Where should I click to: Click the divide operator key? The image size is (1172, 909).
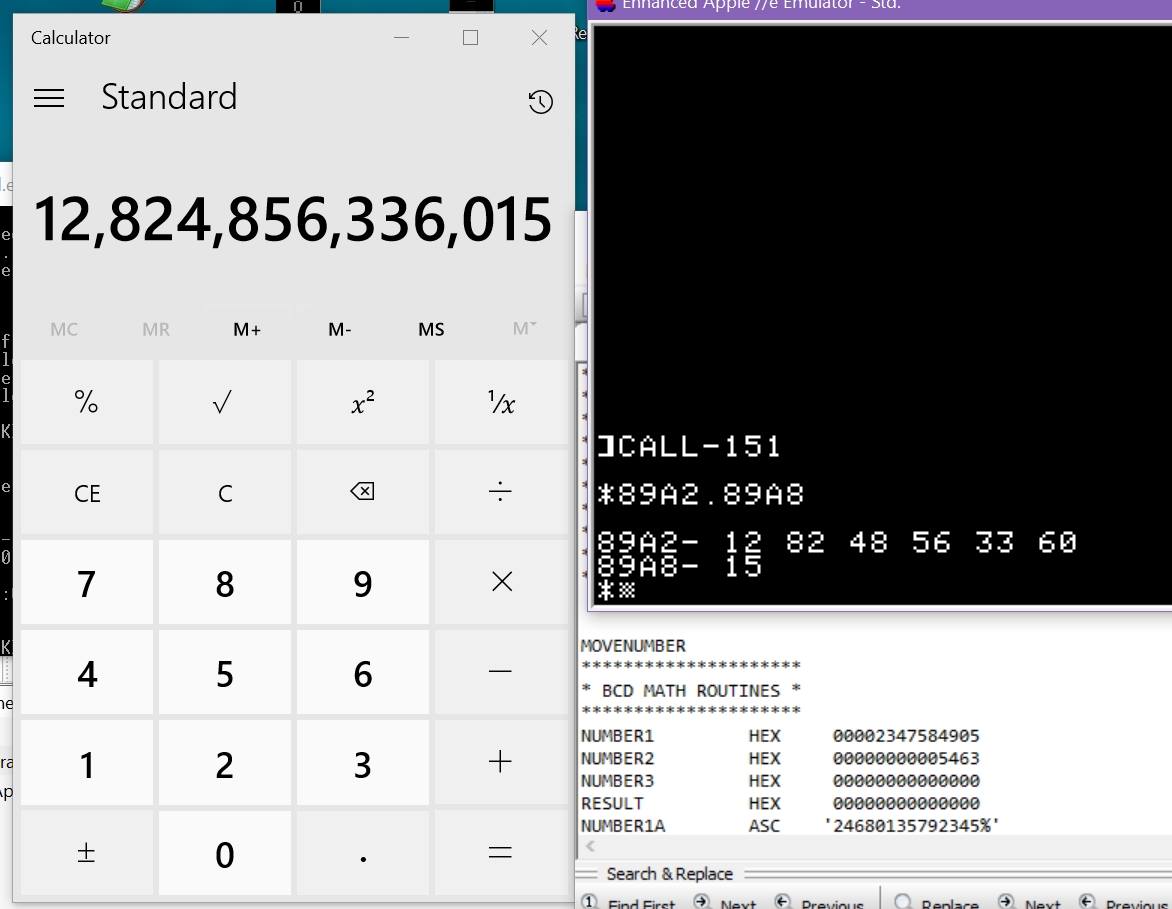tap(501, 492)
